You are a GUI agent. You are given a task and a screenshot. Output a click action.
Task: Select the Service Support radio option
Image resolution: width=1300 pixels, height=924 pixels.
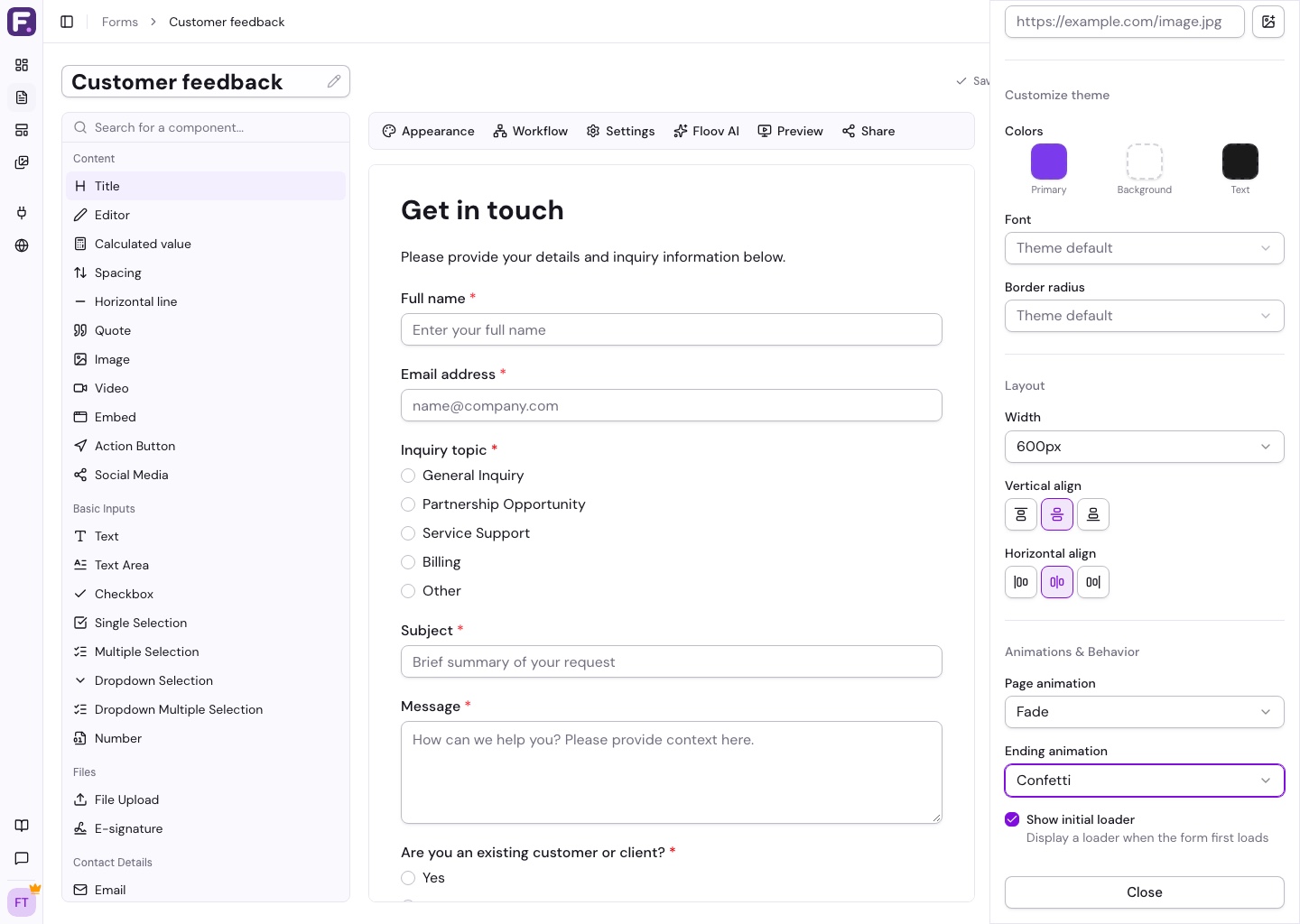408,533
